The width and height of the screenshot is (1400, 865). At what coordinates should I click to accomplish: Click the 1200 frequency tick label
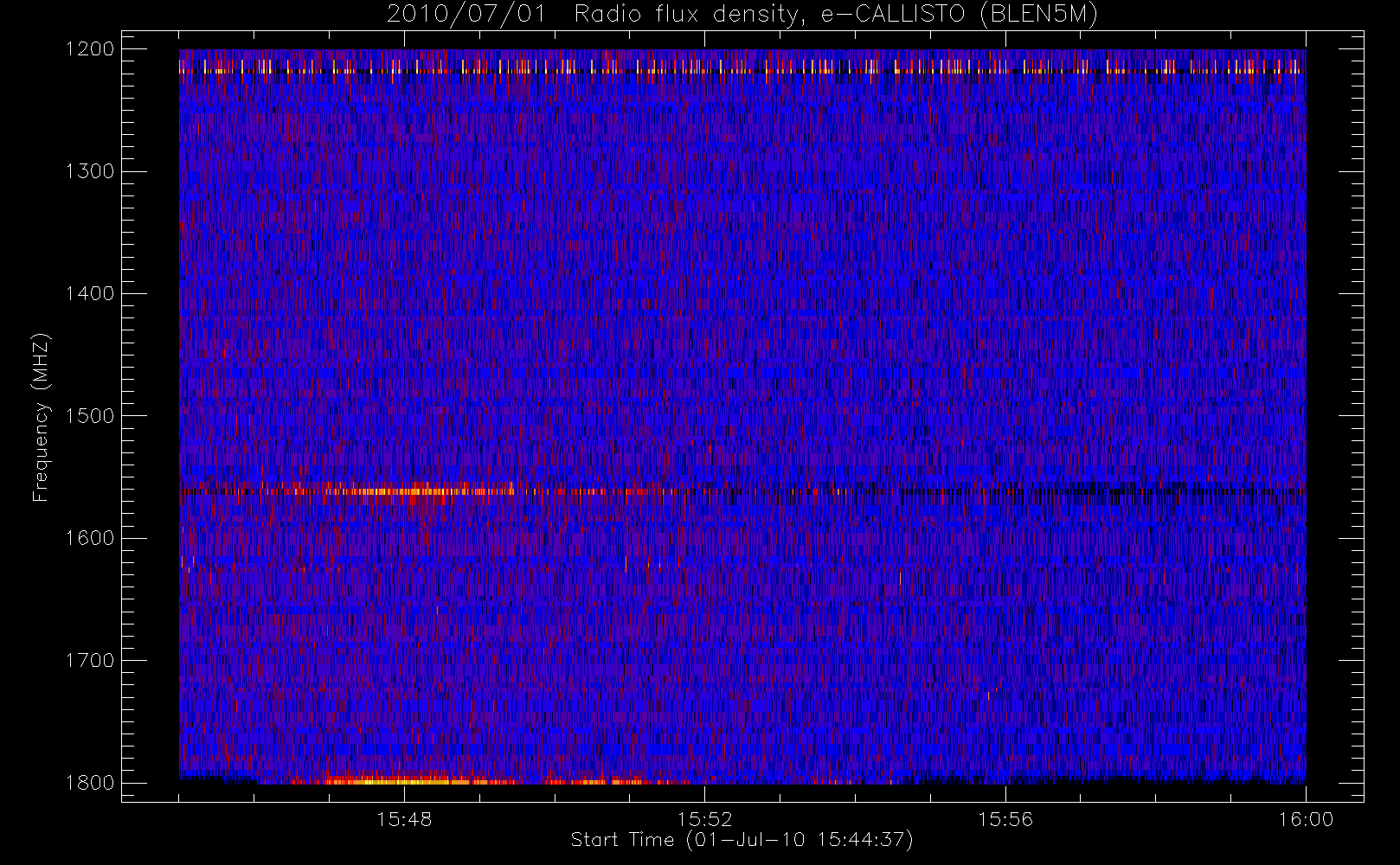[90, 49]
